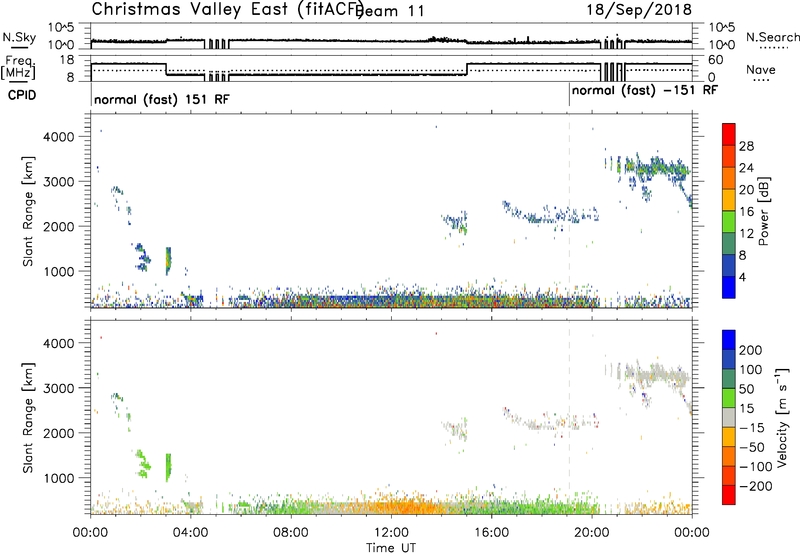Click the 'CPID' row label
This screenshot has height=554, width=800.
click(22, 95)
